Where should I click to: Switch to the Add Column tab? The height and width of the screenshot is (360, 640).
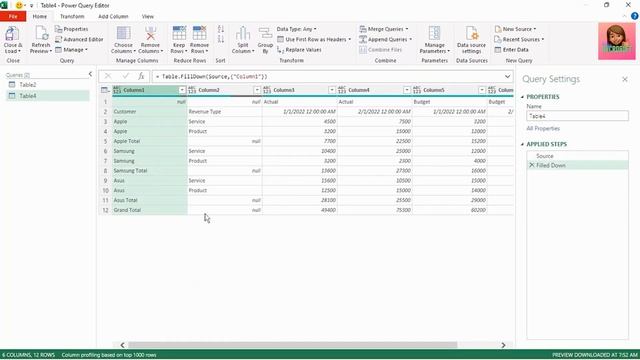113,16
